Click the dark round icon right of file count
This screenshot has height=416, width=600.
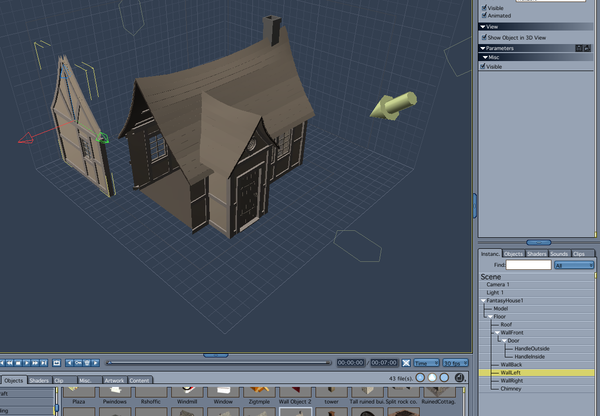tap(460, 378)
